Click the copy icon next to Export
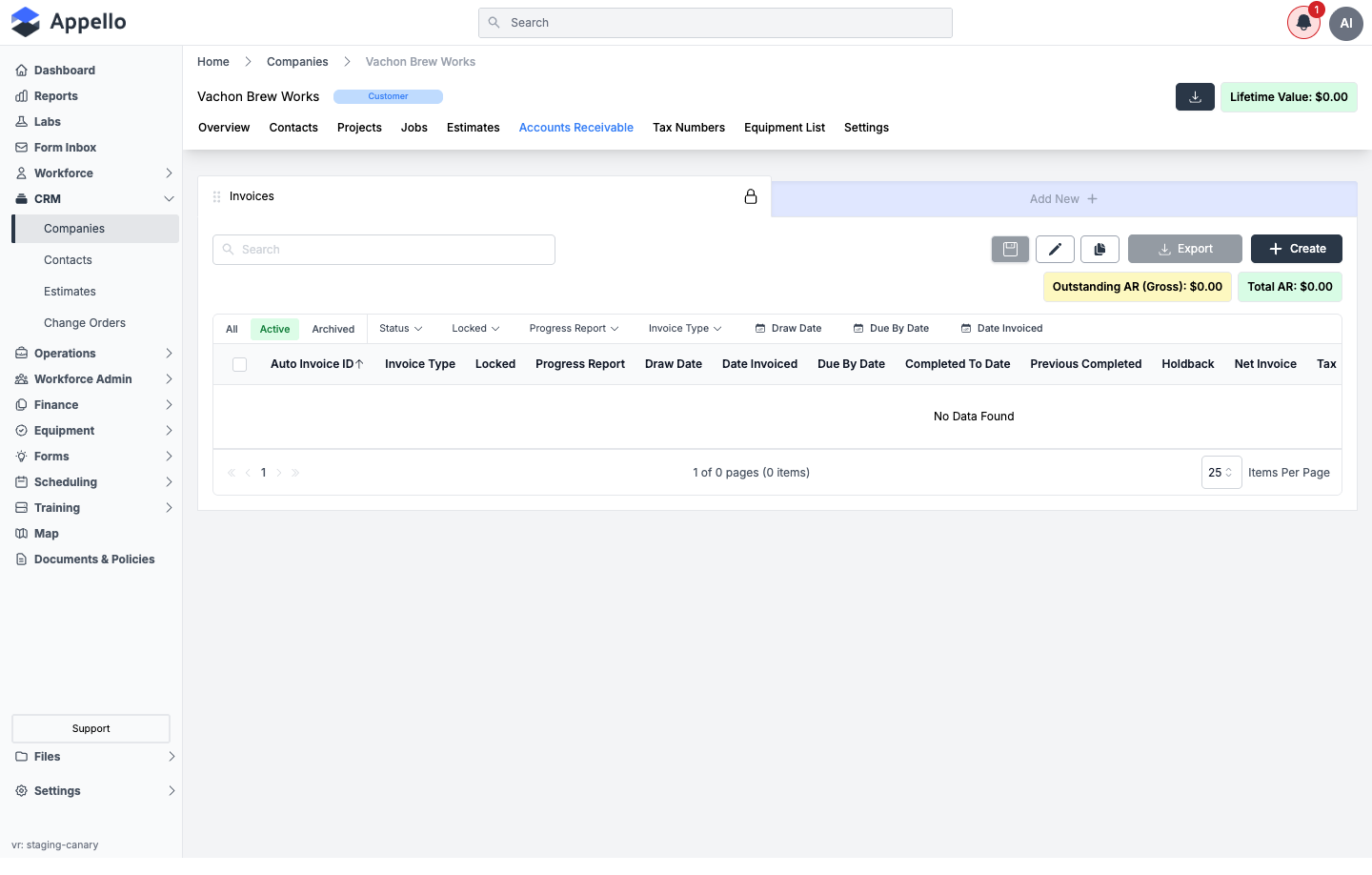The height and width of the screenshot is (875, 1372). pyautogui.click(x=1100, y=249)
